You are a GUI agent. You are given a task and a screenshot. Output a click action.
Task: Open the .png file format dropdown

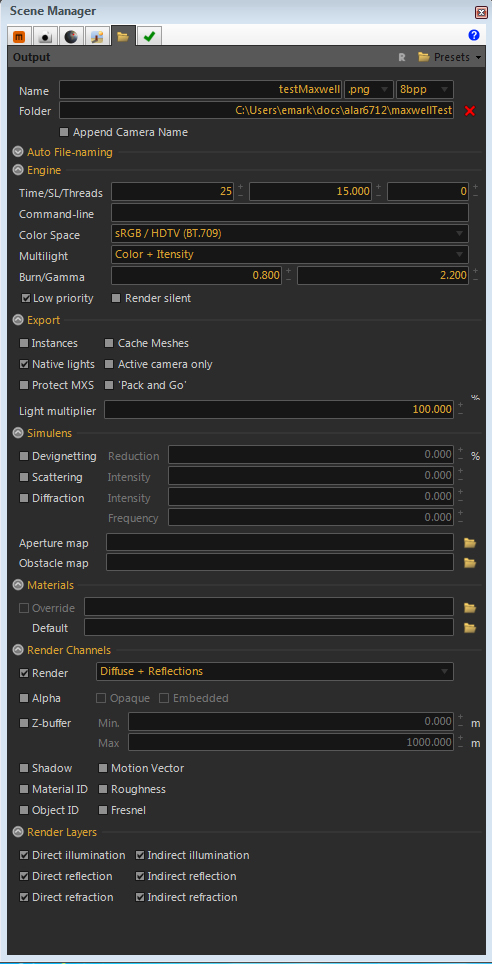click(x=369, y=89)
